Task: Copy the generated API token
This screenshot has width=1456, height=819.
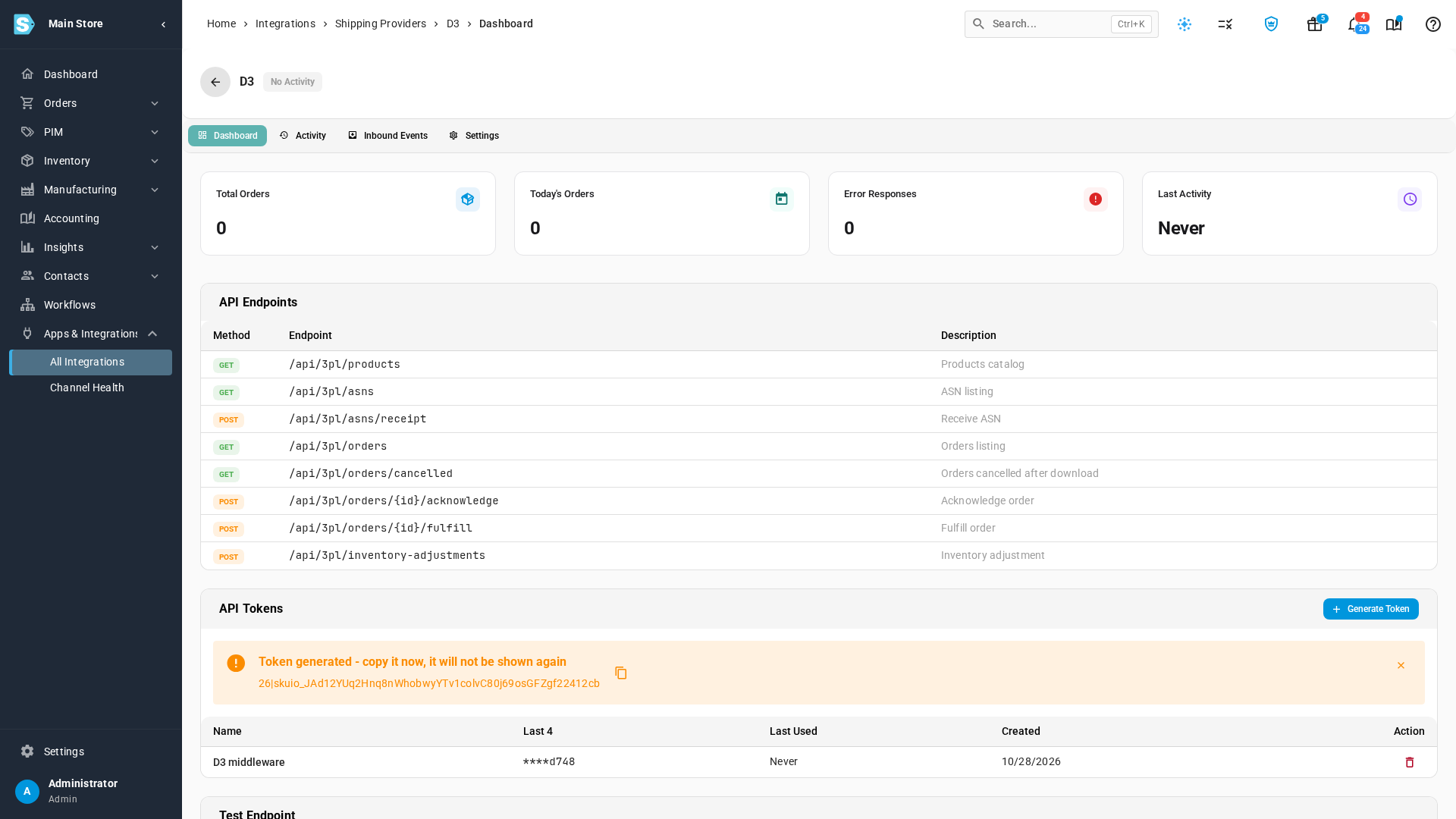Action: click(x=621, y=673)
